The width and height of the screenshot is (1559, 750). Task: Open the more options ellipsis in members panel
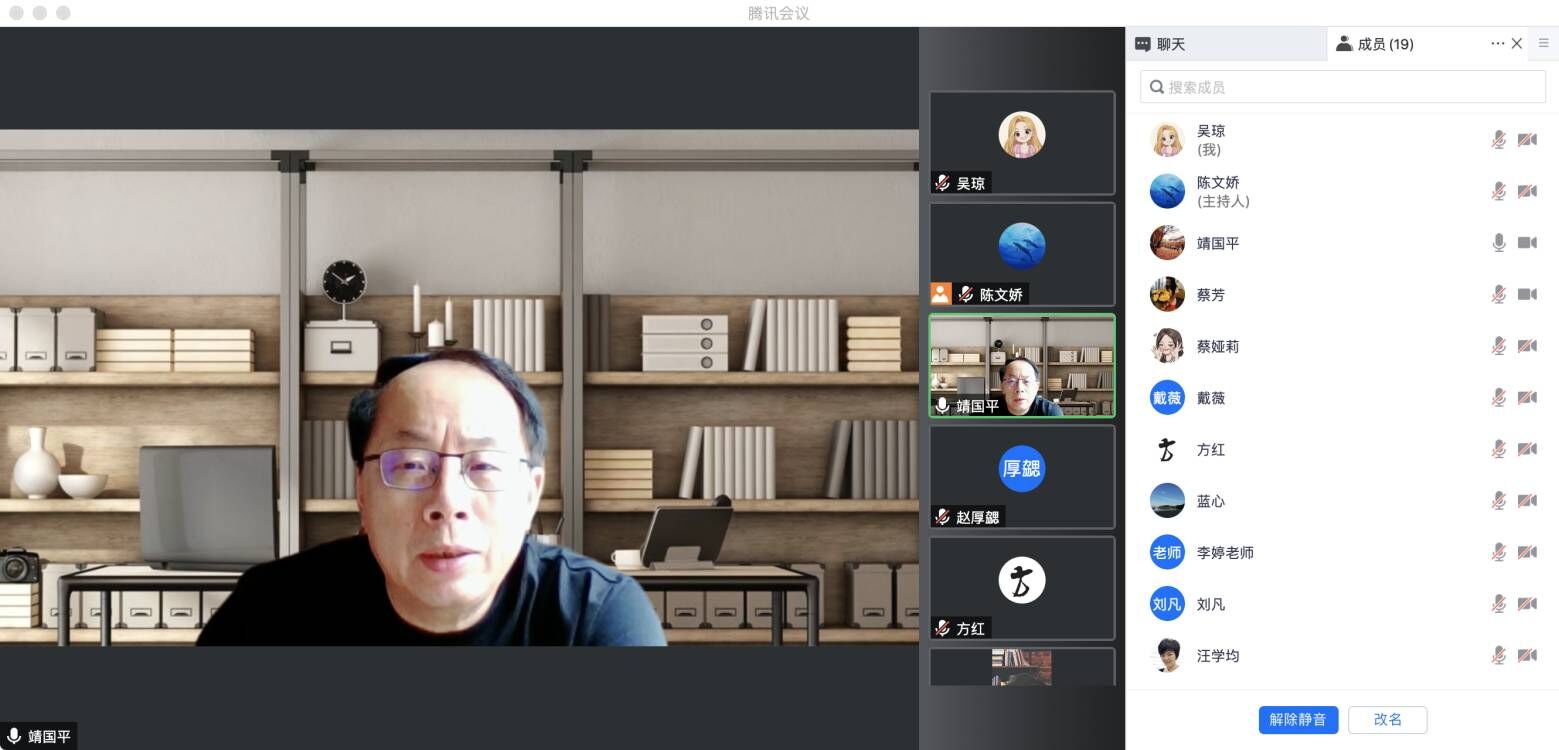point(1497,44)
